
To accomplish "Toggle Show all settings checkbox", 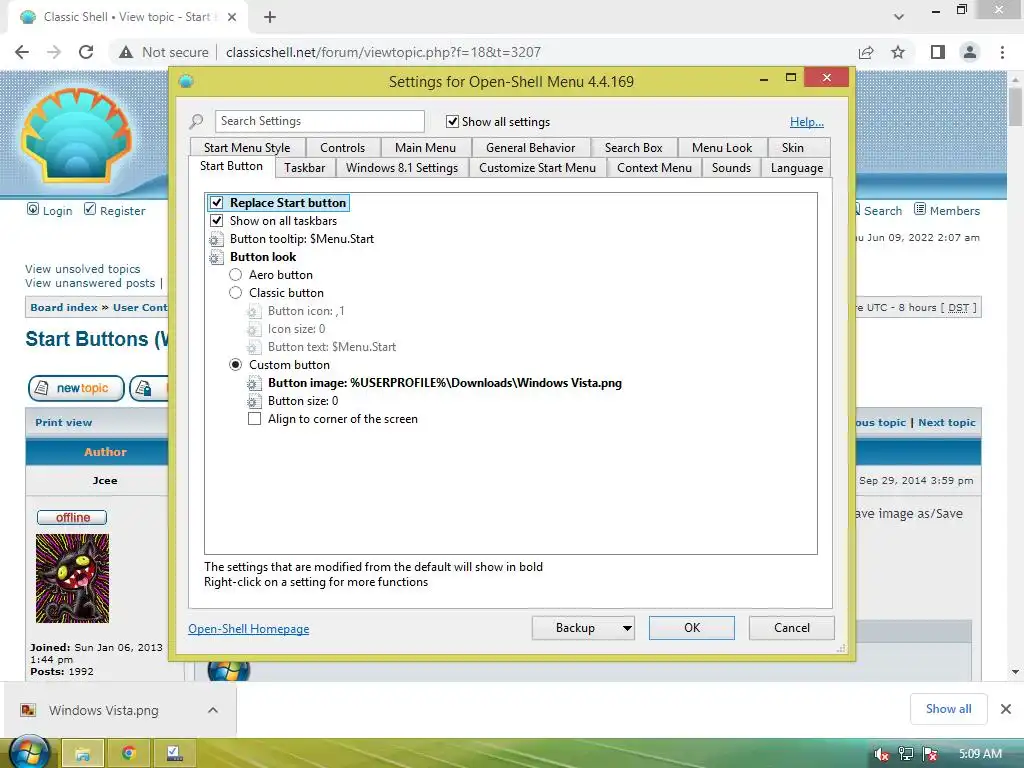I will click(x=452, y=121).
